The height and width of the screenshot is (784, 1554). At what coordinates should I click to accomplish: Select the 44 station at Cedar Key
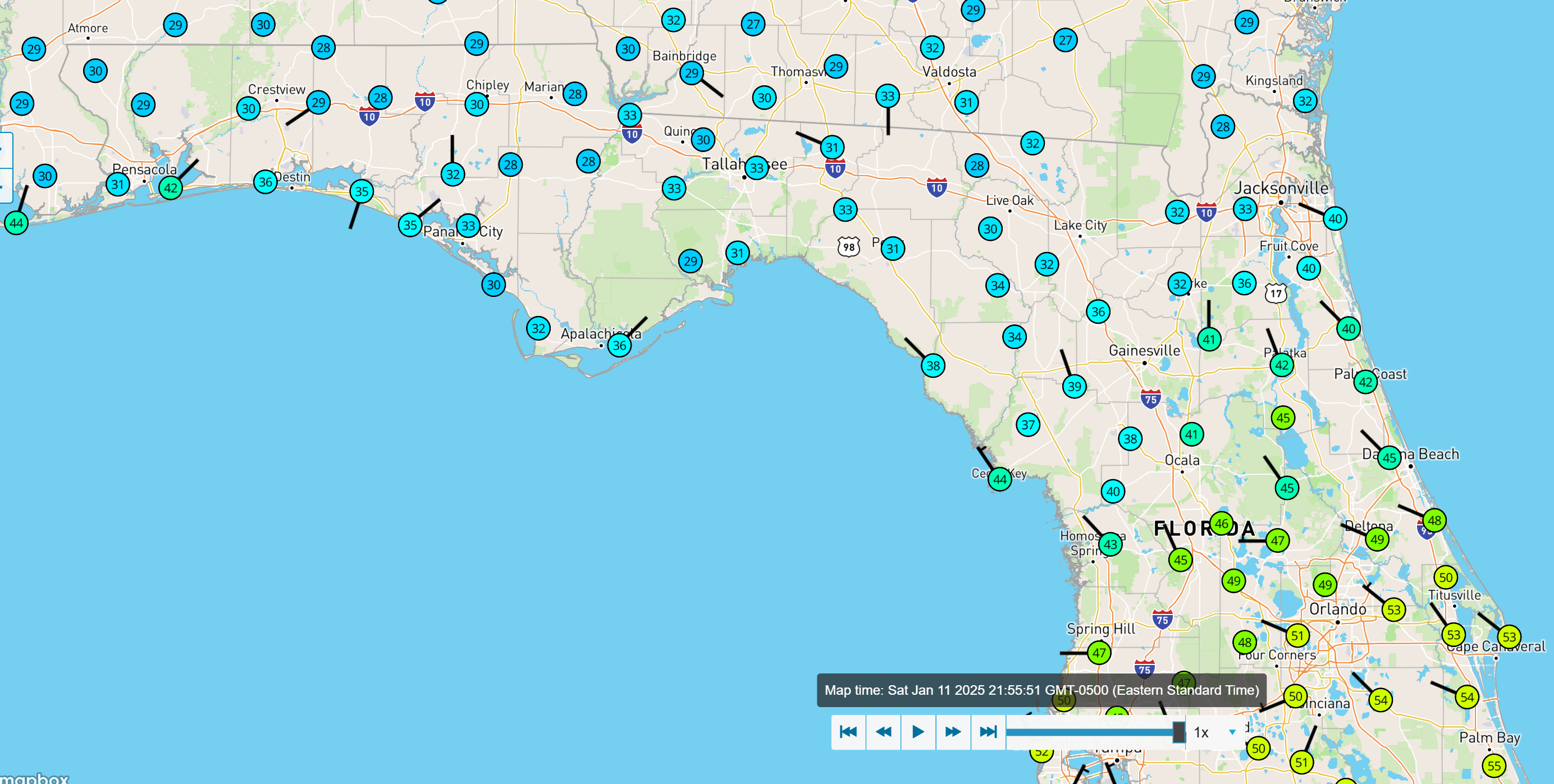[x=1000, y=479]
